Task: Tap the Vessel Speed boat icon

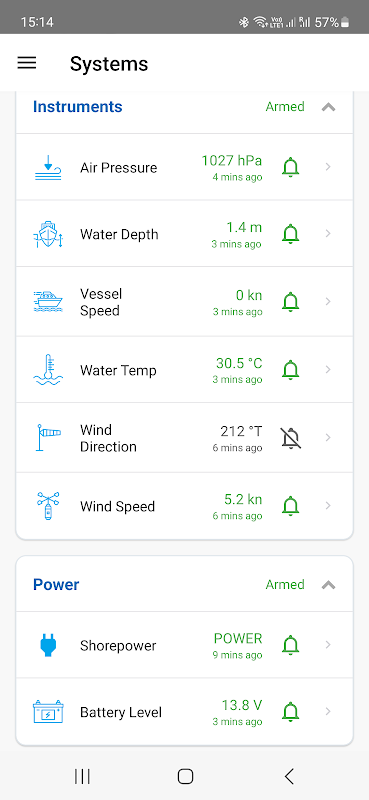Action: [48, 302]
